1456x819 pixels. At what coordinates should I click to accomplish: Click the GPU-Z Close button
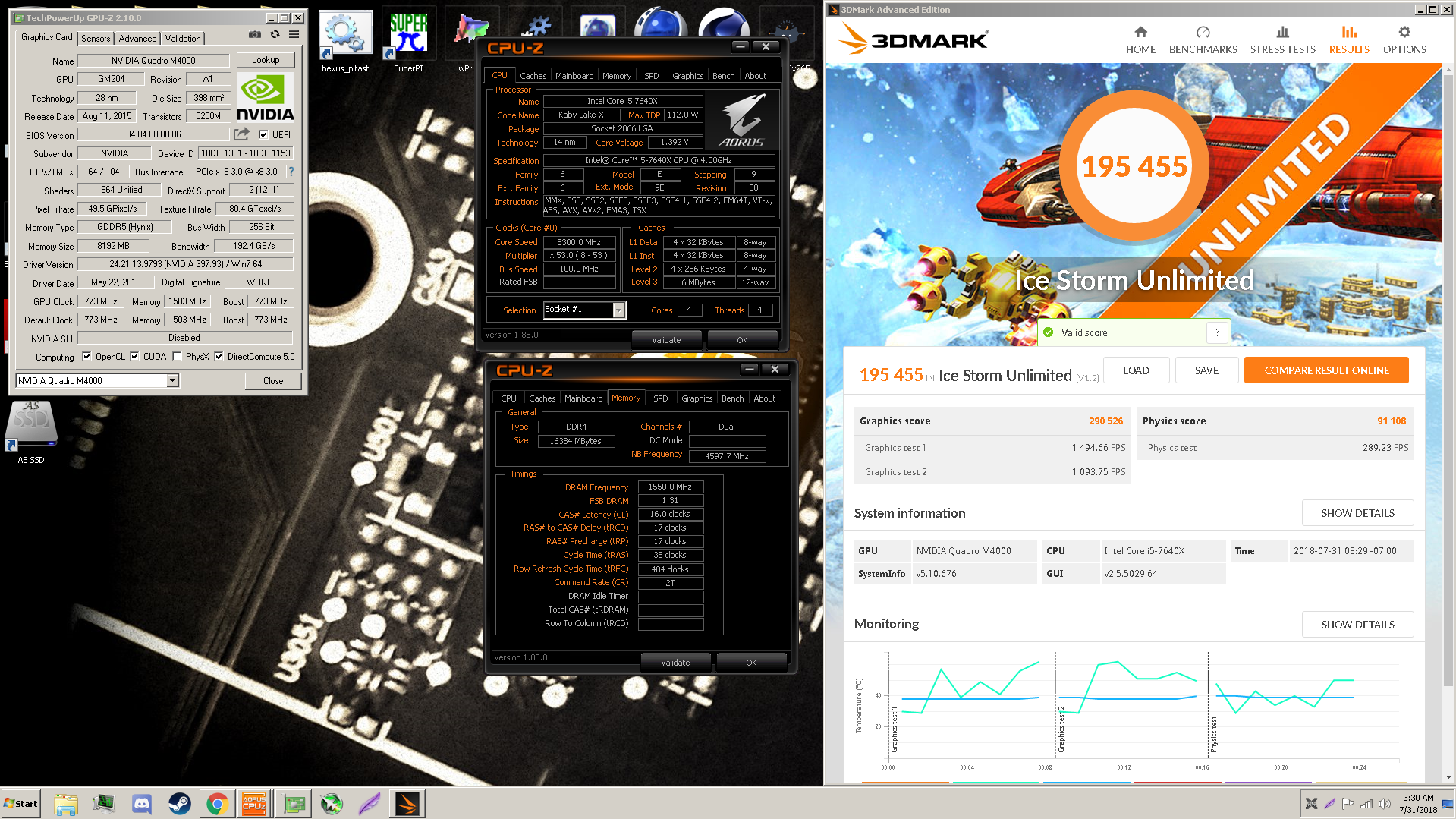pos(273,381)
